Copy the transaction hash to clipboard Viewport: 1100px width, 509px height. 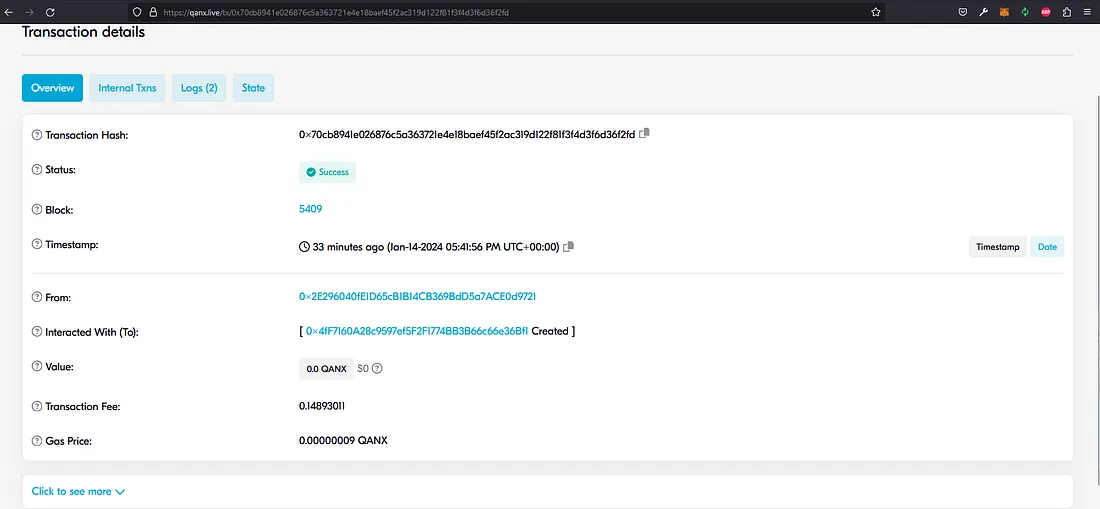pos(645,133)
